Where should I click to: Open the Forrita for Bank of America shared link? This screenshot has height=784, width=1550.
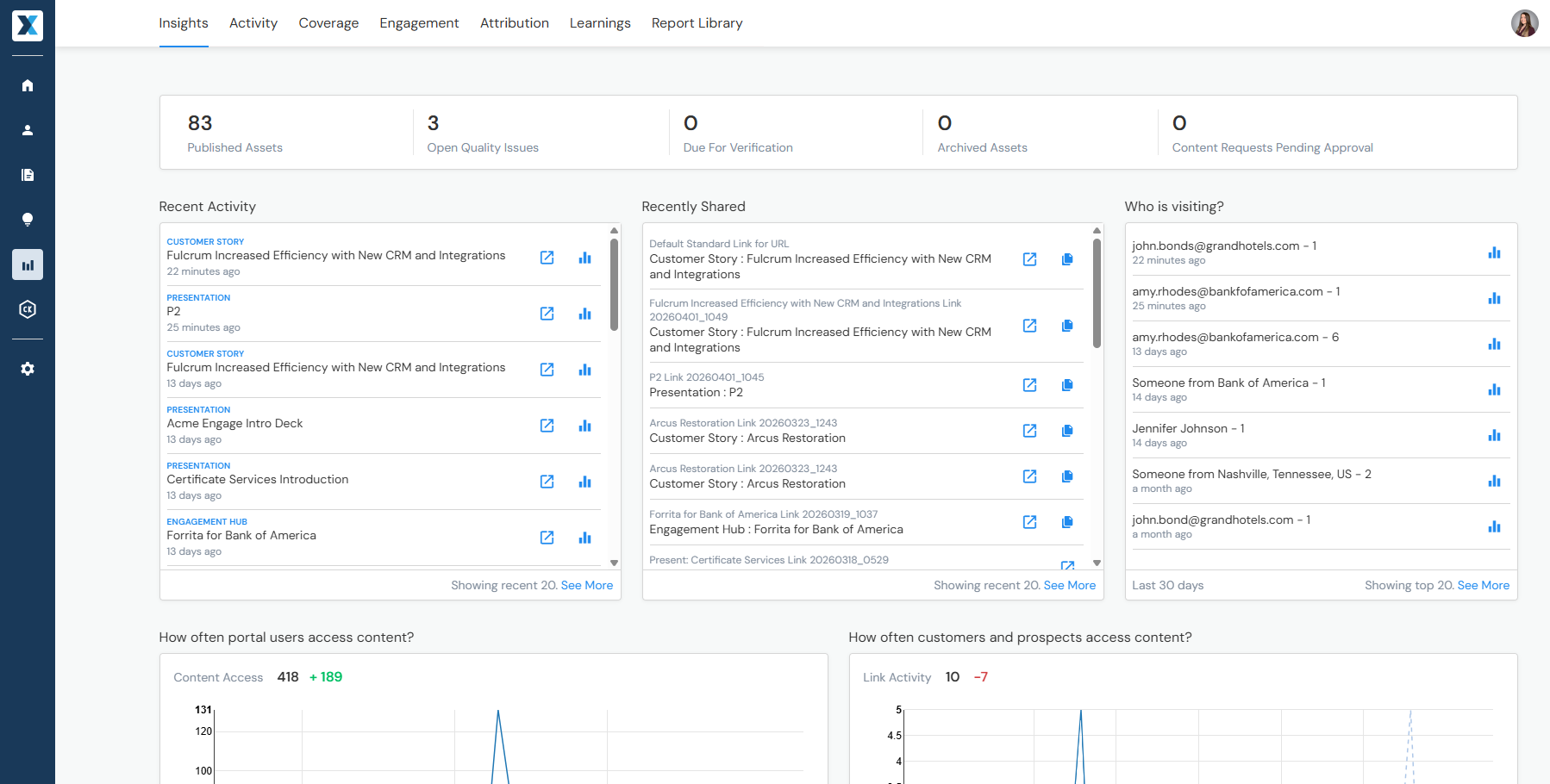[x=1029, y=522]
